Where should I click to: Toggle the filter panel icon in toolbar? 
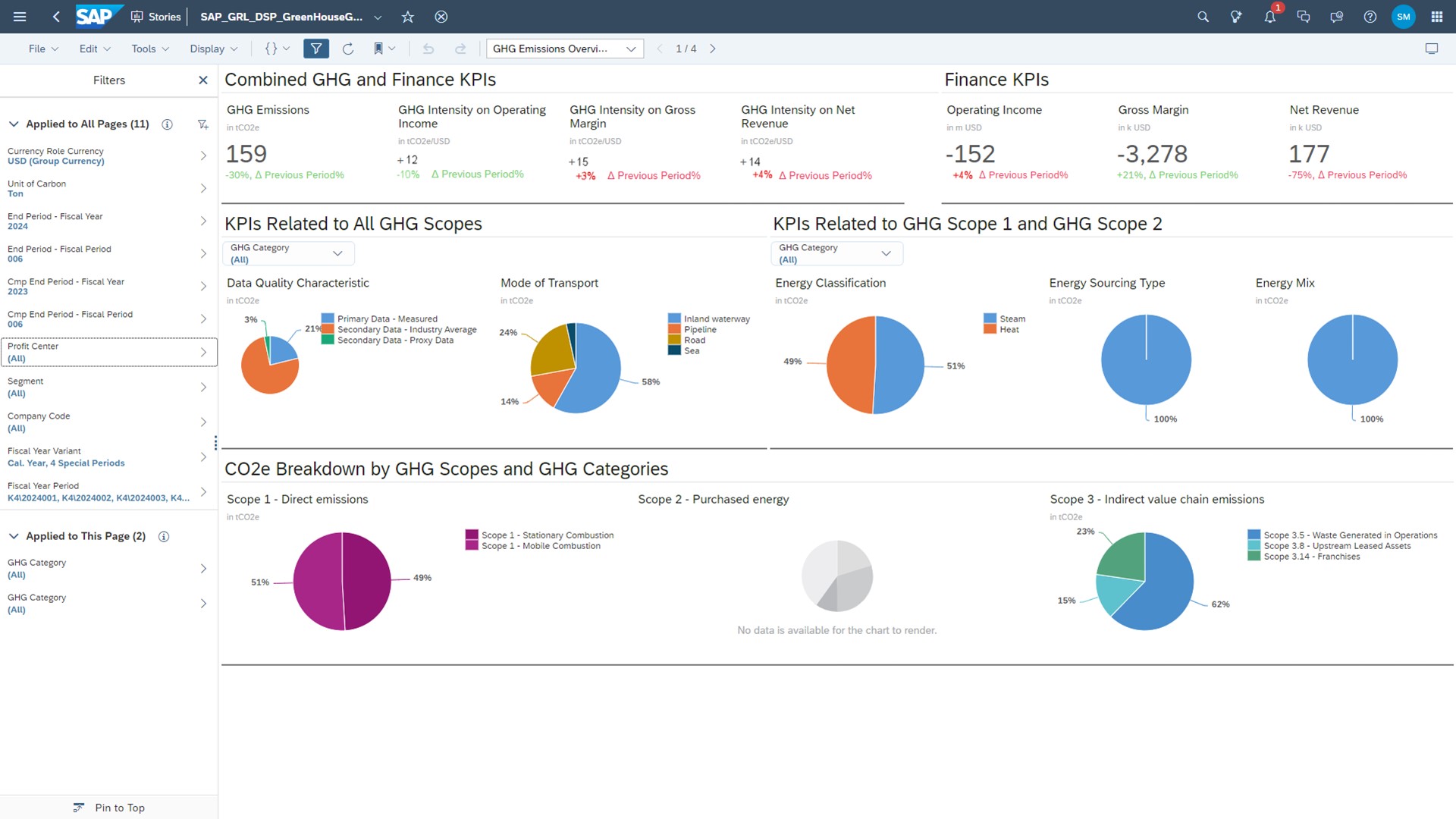tap(316, 49)
